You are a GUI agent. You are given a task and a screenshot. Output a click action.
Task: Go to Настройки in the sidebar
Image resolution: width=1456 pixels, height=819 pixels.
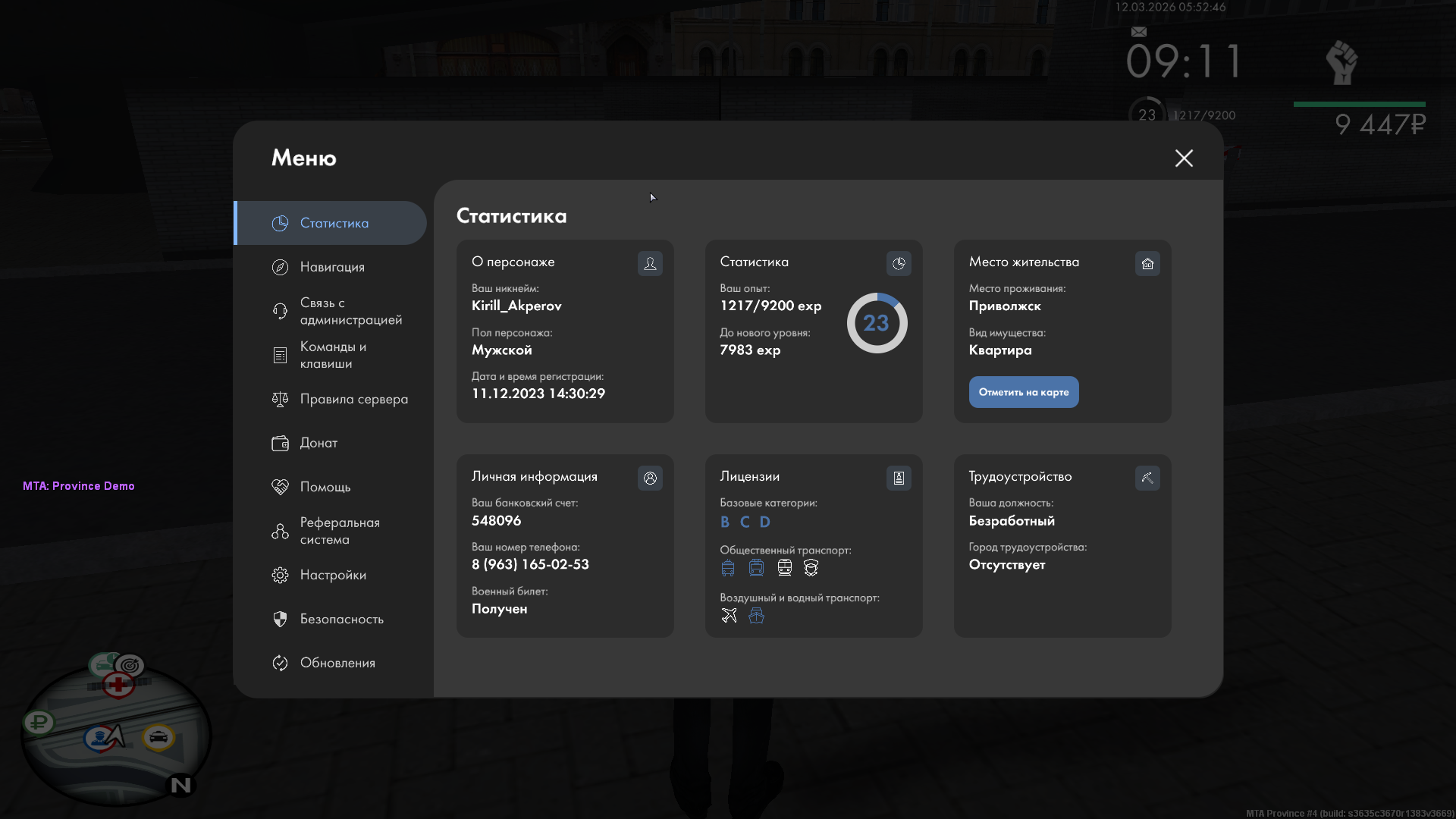pos(333,575)
